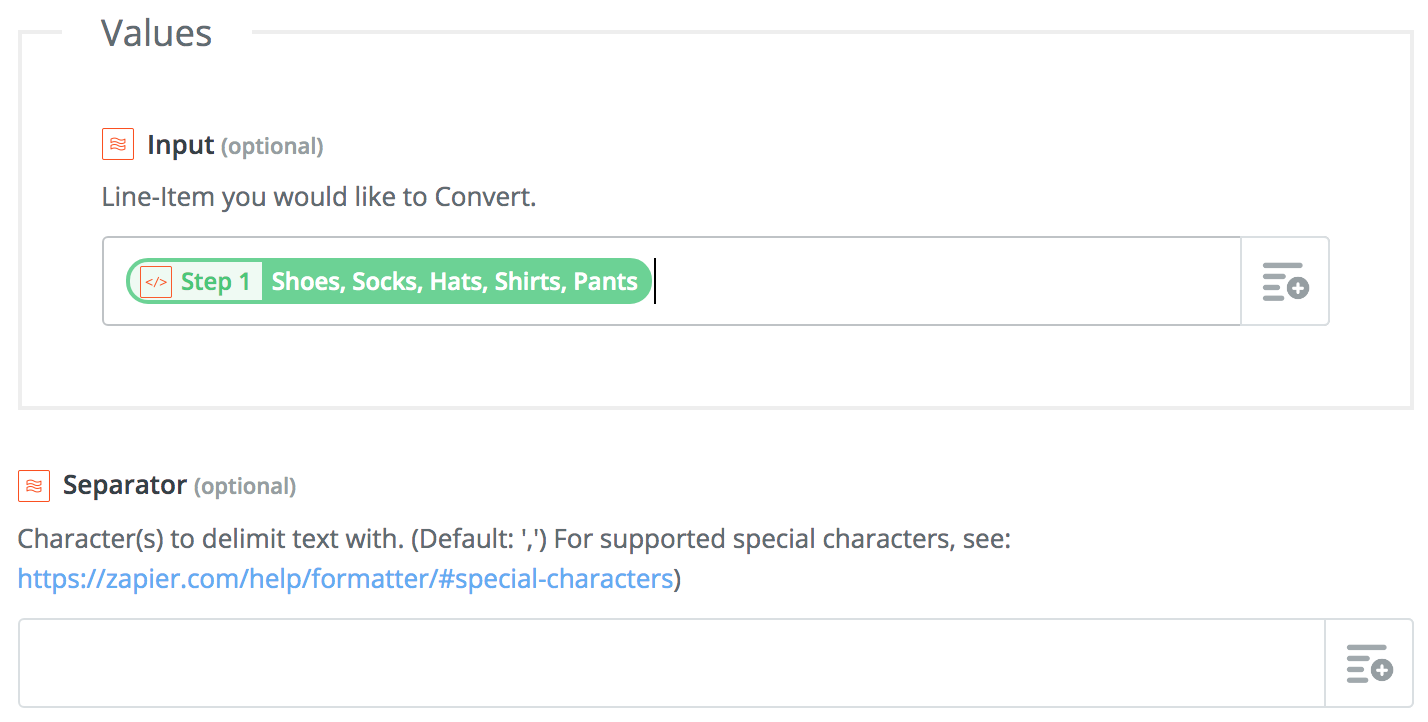The height and width of the screenshot is (722, 1428).
Task: Click '(optional)' text next to Separator
Action: (x=245, y=486)
